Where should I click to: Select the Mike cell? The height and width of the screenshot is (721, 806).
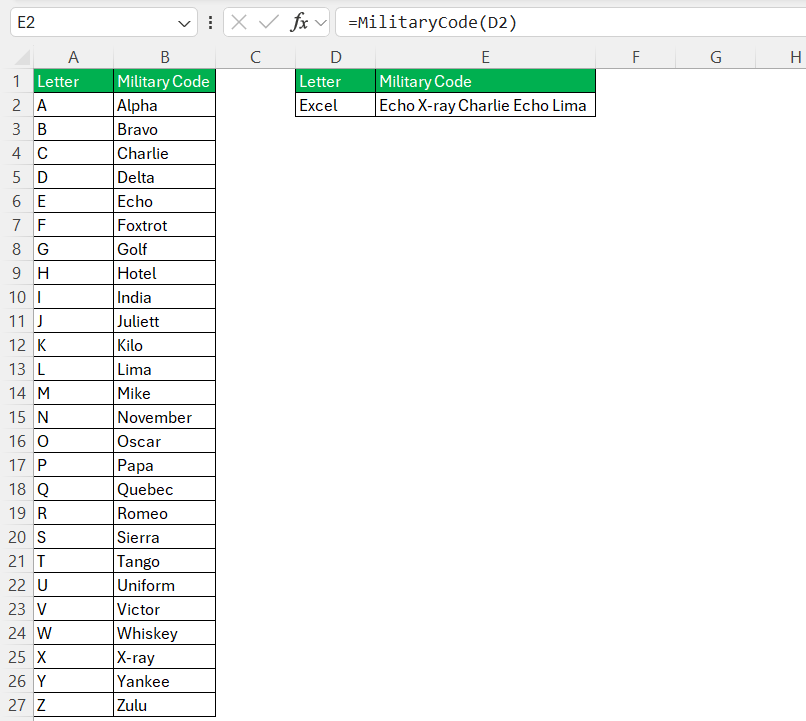[164, 393]
